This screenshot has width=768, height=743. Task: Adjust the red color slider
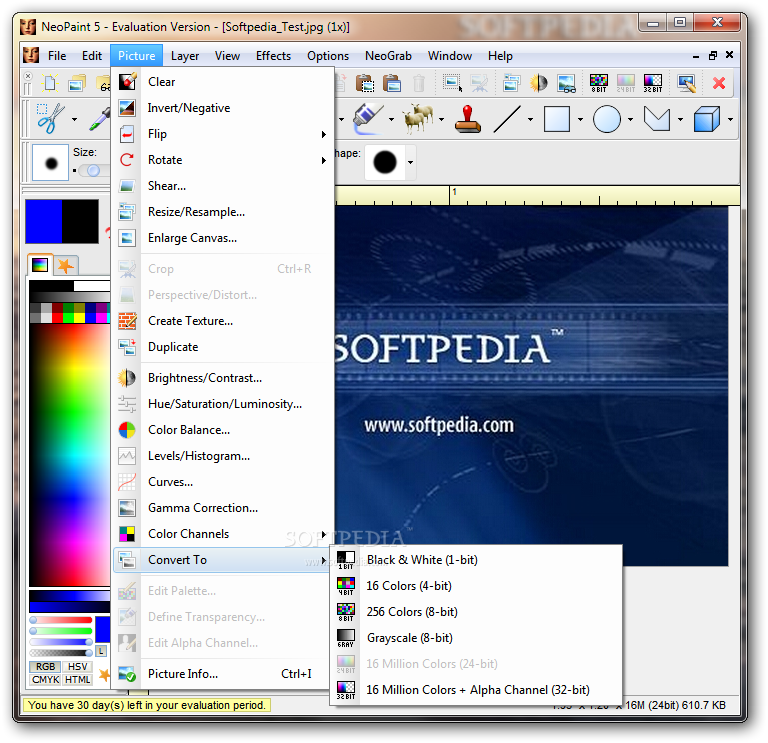tap(61, 620)
